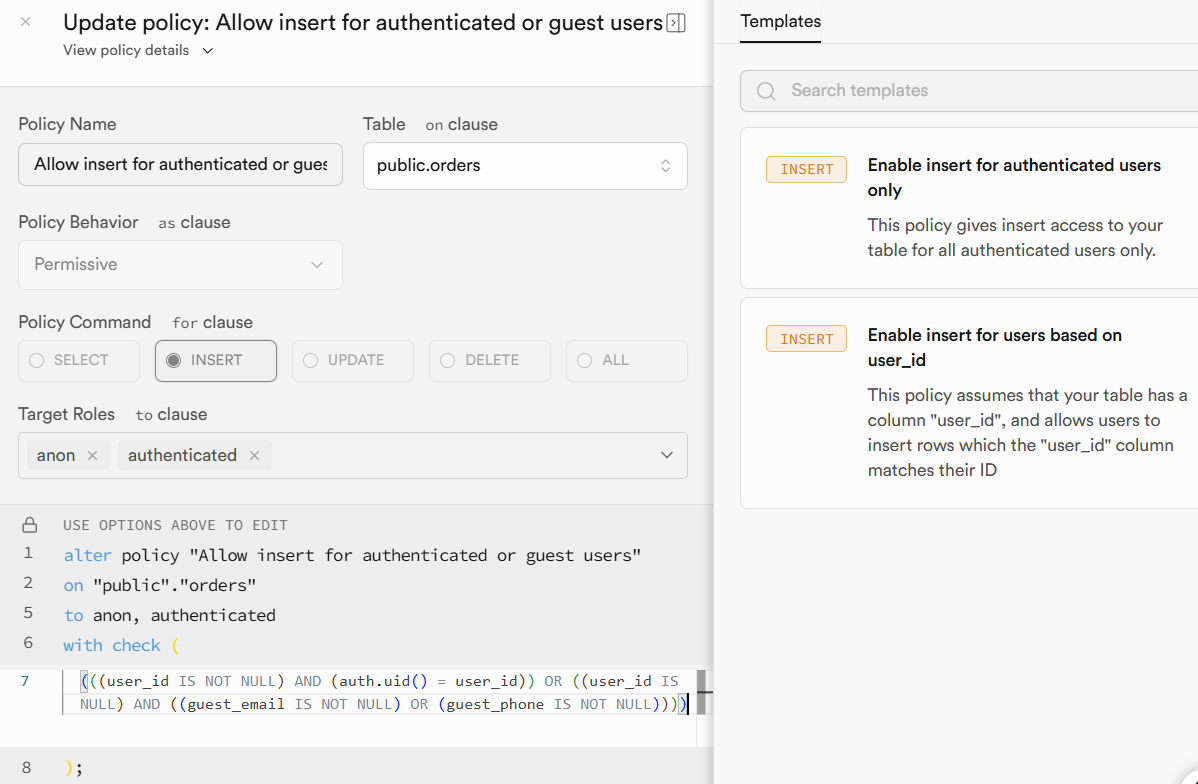This screenshot has height=784, width=1198.
Task: Click the search templates magnifier icon
Action: (767, 91)
